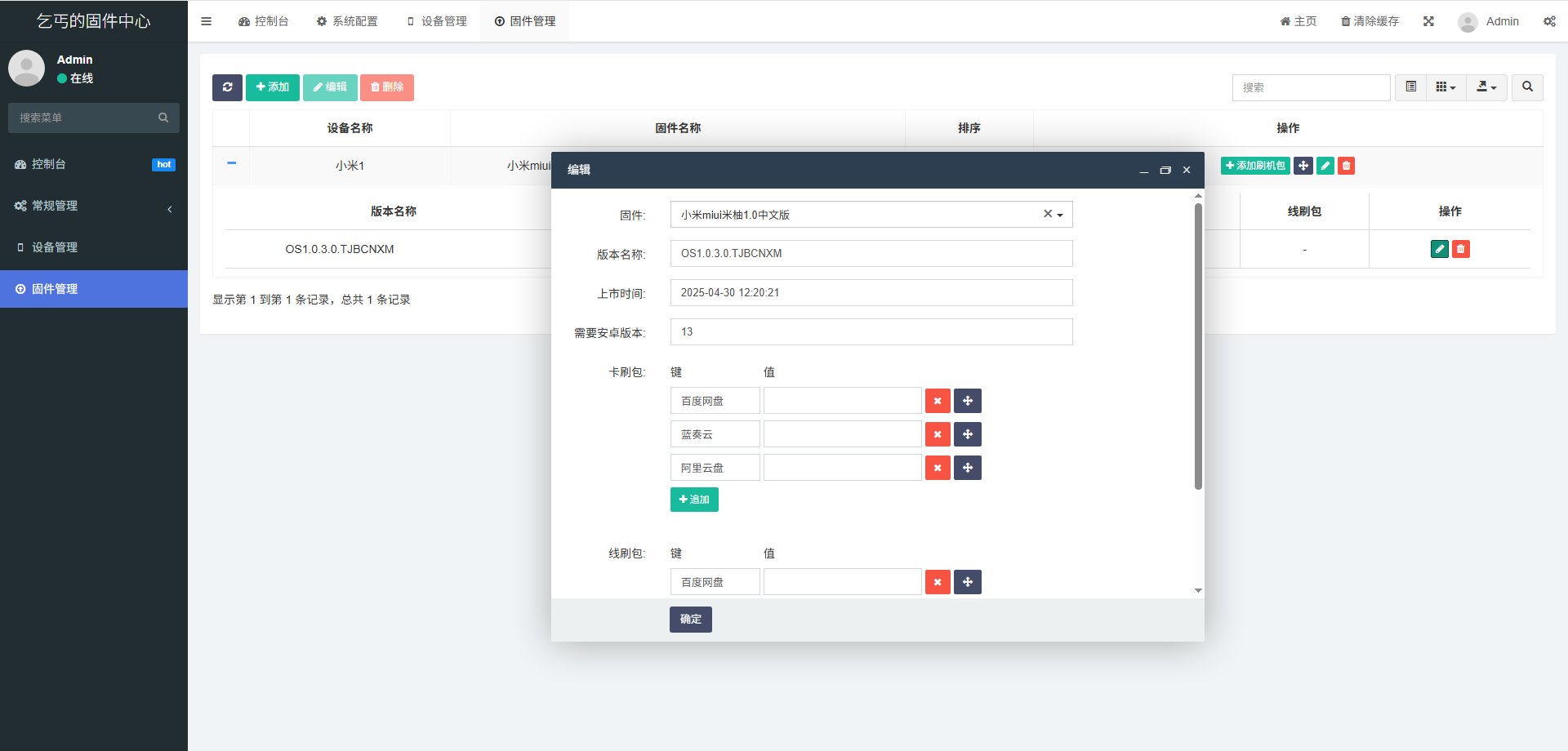This screenshot has width=1568, height=751.
Task: Toggle the sidebar hamburger menu
Action: point(206,21)
